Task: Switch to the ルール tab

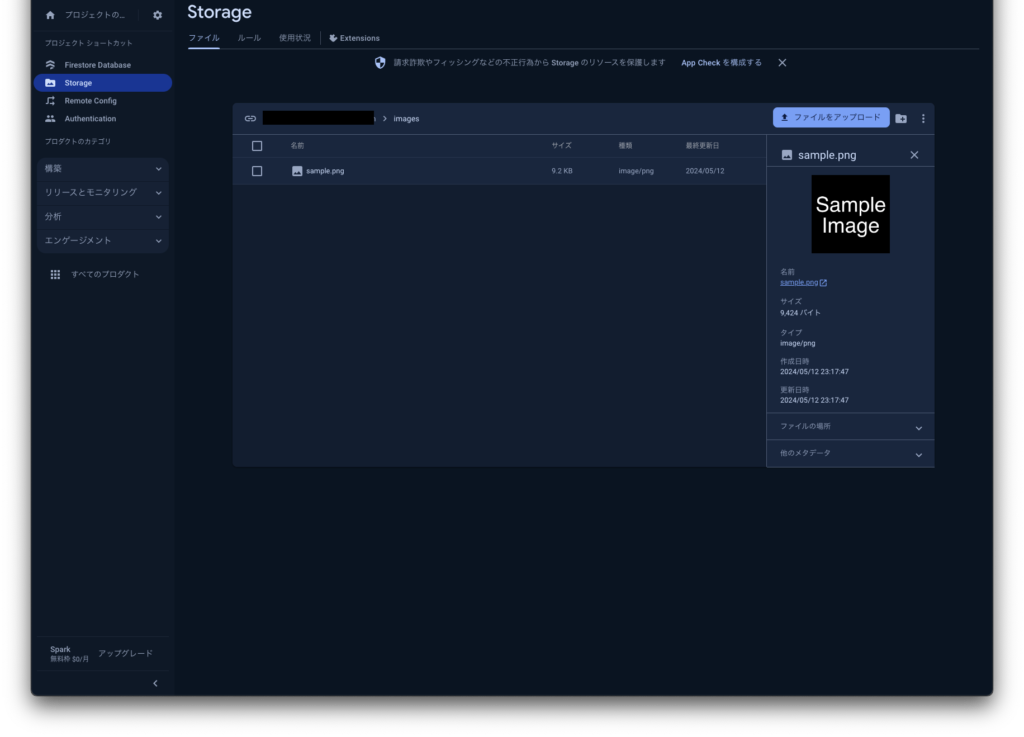Action: point(249,38)
